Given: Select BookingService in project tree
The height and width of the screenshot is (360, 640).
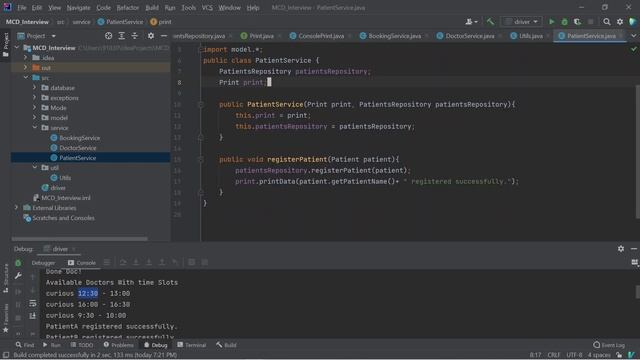Looking at the screenshot, I should (x=80, y=138).
